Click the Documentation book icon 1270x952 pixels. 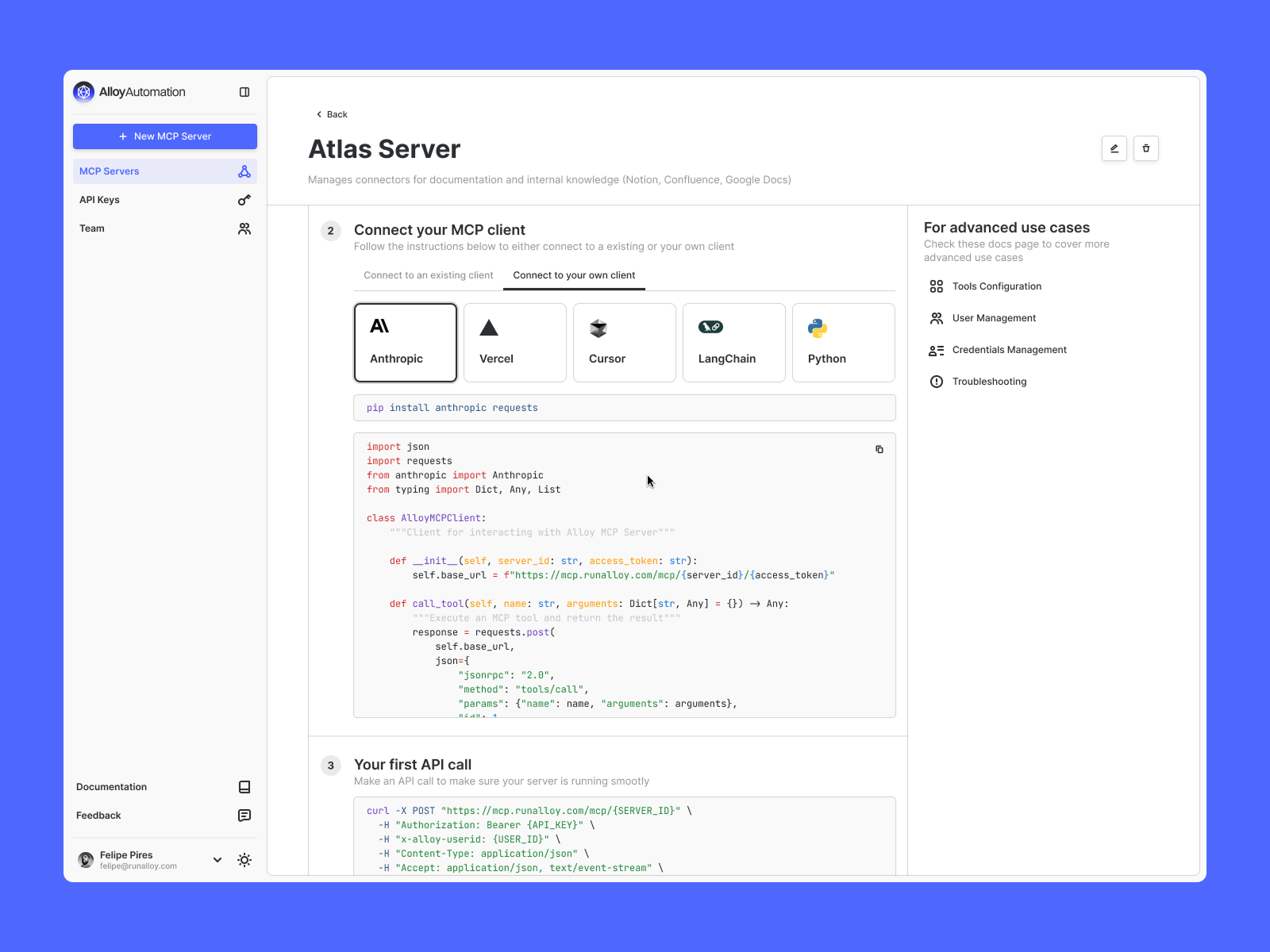(244, 787)
